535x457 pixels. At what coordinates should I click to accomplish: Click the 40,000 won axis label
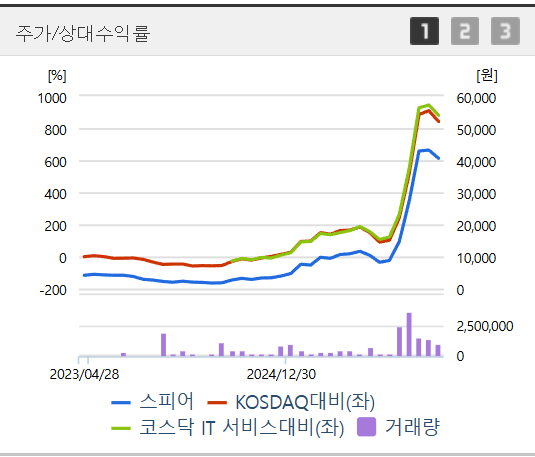476,162
